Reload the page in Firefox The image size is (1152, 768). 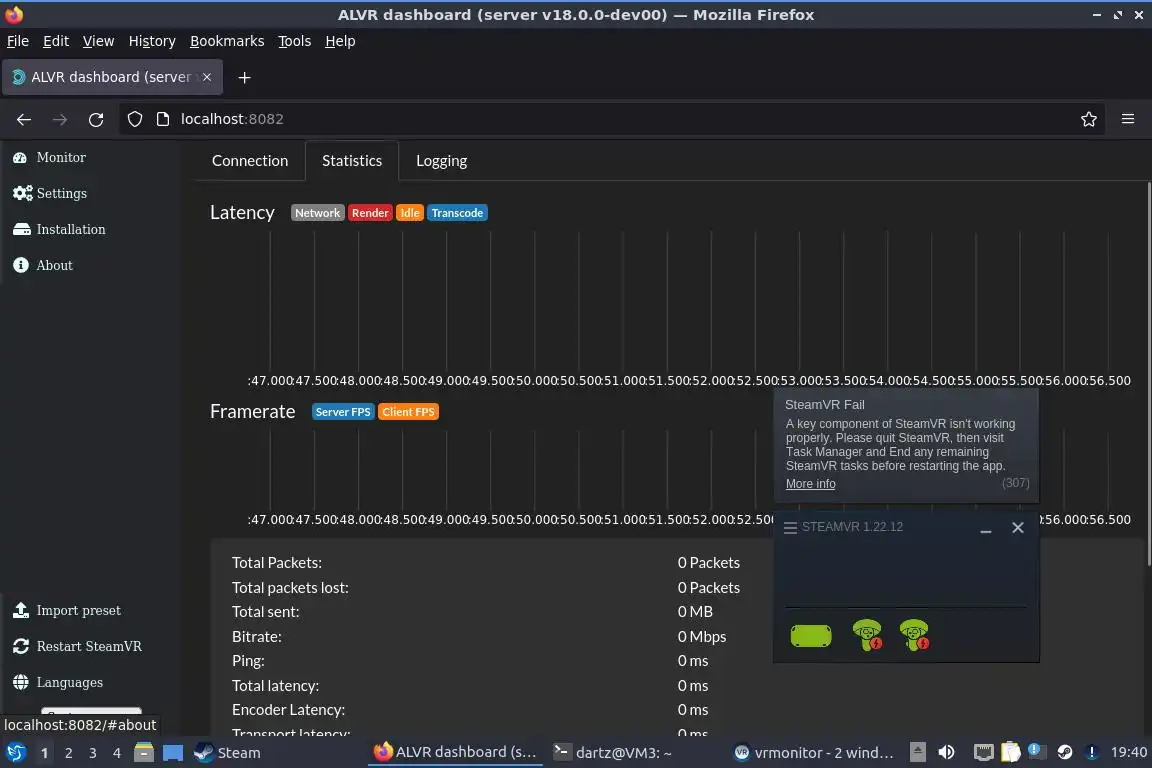[96, 119]
